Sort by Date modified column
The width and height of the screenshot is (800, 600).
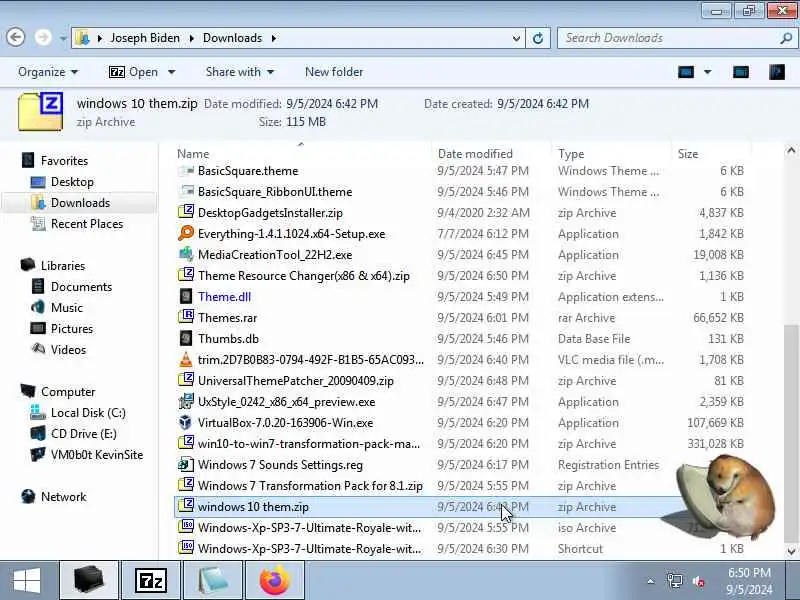click(x=475, y=154)
